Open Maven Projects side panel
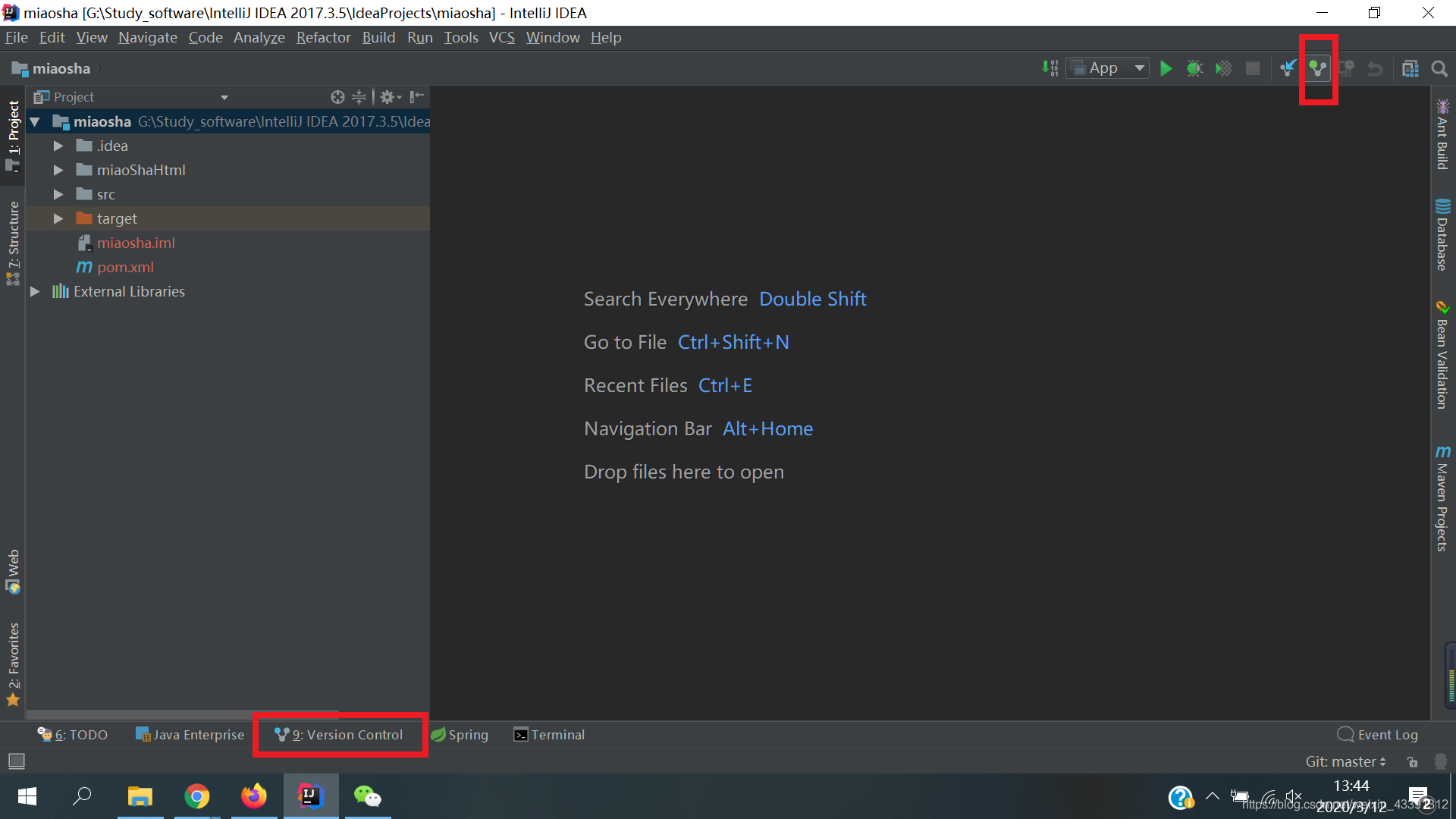 click(x=1442, y=498)
